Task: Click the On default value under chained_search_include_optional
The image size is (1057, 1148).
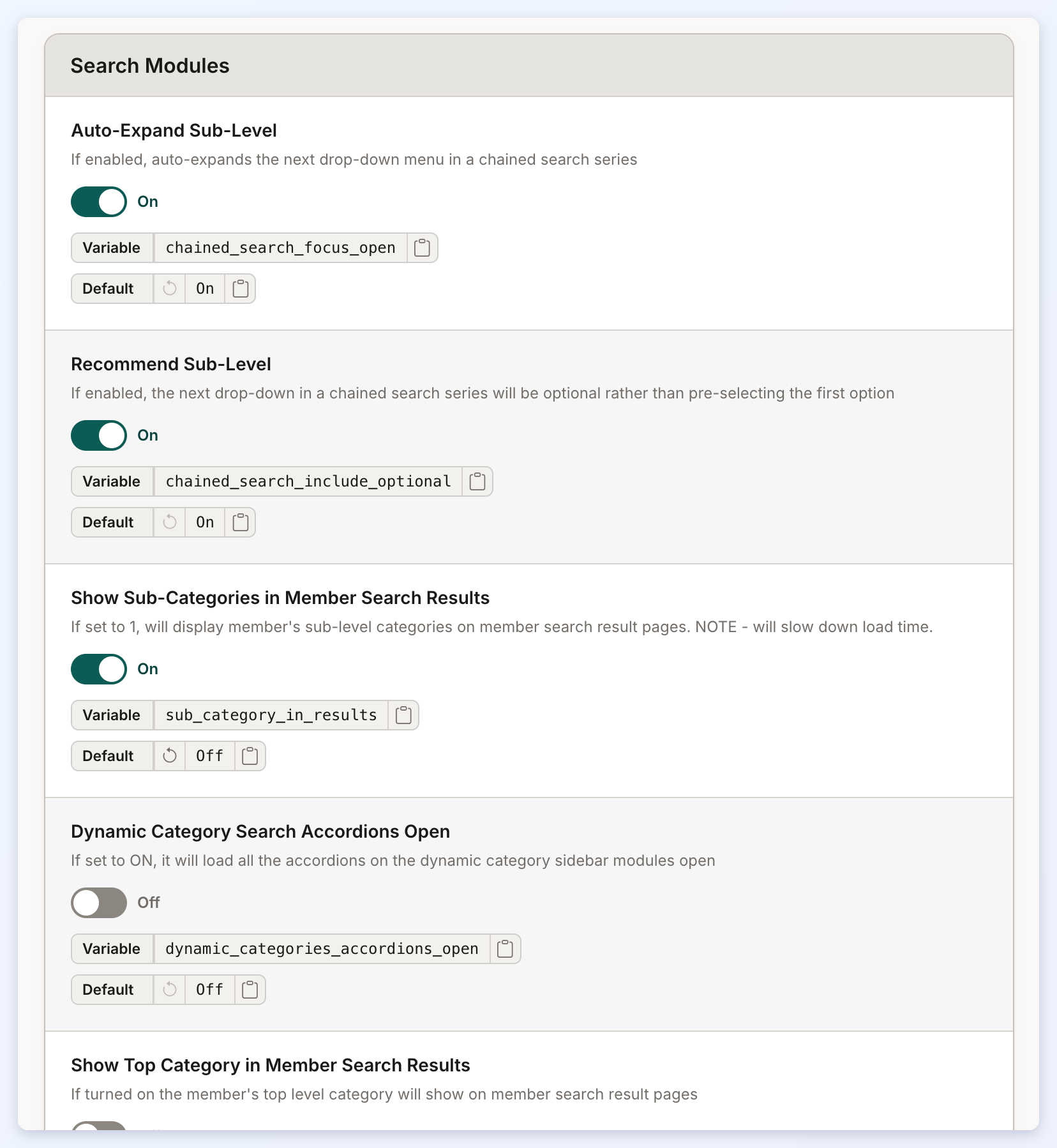Action: coord(205,522)
